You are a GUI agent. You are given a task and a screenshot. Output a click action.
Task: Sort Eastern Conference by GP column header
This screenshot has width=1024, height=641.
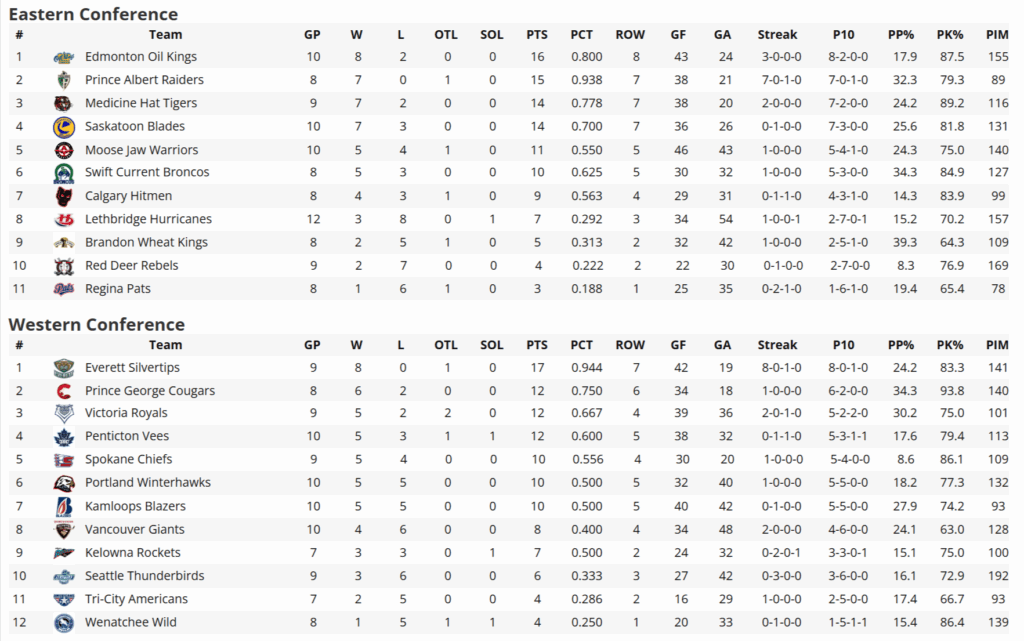[x=312, y=34]
